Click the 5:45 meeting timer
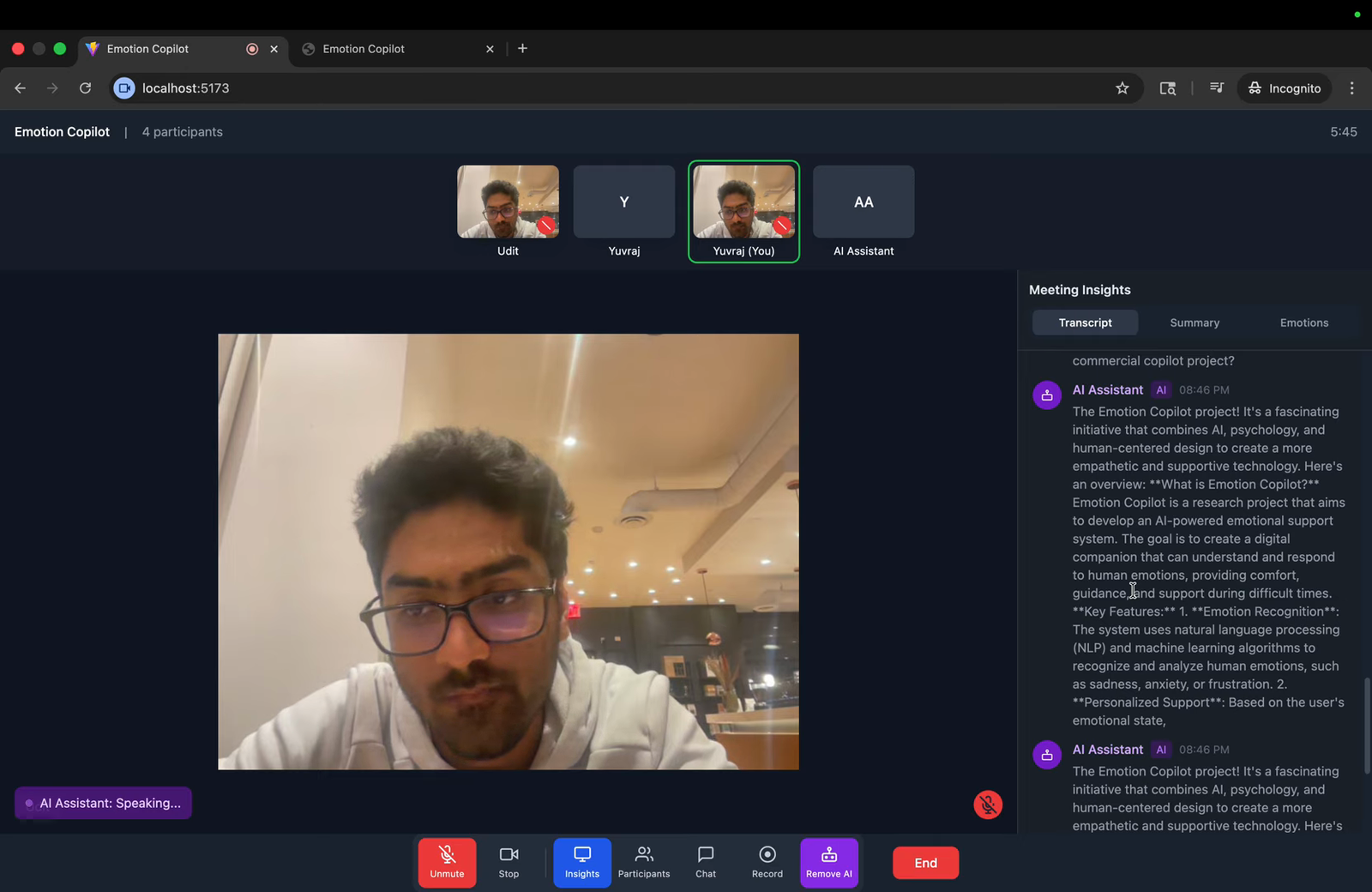The height and width of the screenshot is (892, 1372). tap(1344, 132)
